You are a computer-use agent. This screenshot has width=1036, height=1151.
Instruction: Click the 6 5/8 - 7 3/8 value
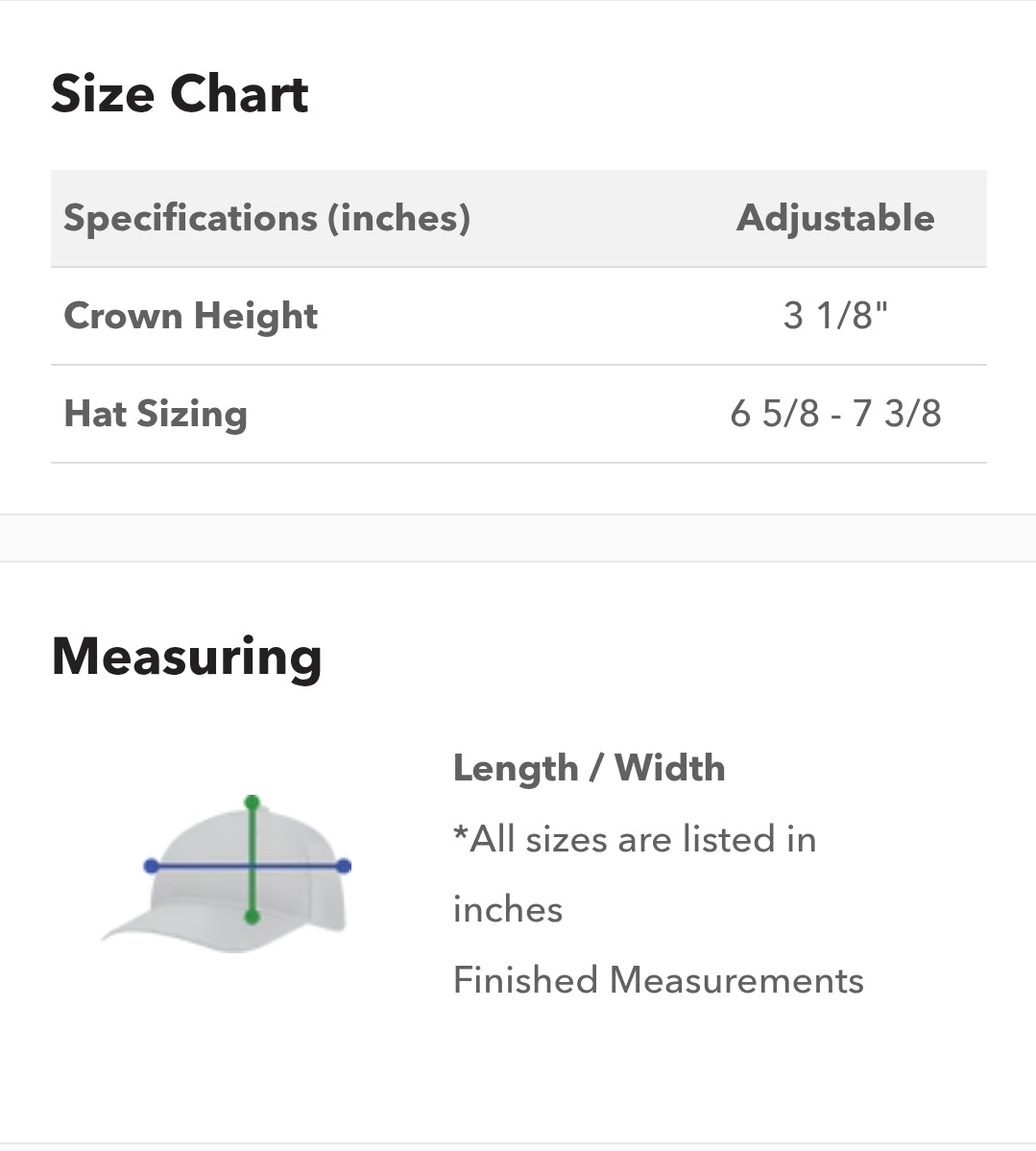pos(835,414)
